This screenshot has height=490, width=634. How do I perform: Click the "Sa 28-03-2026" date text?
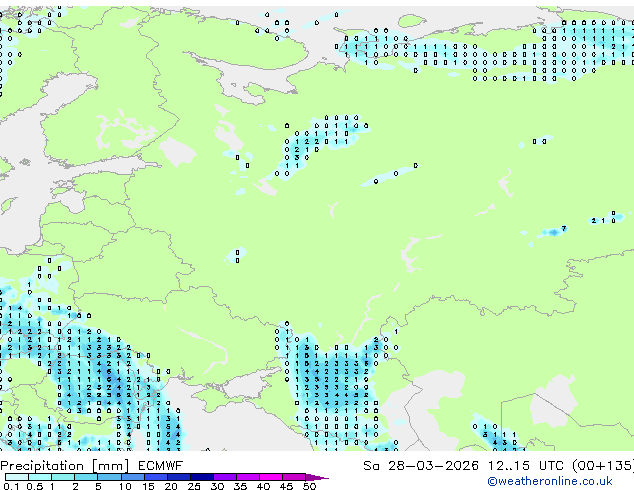pos(421,466)
